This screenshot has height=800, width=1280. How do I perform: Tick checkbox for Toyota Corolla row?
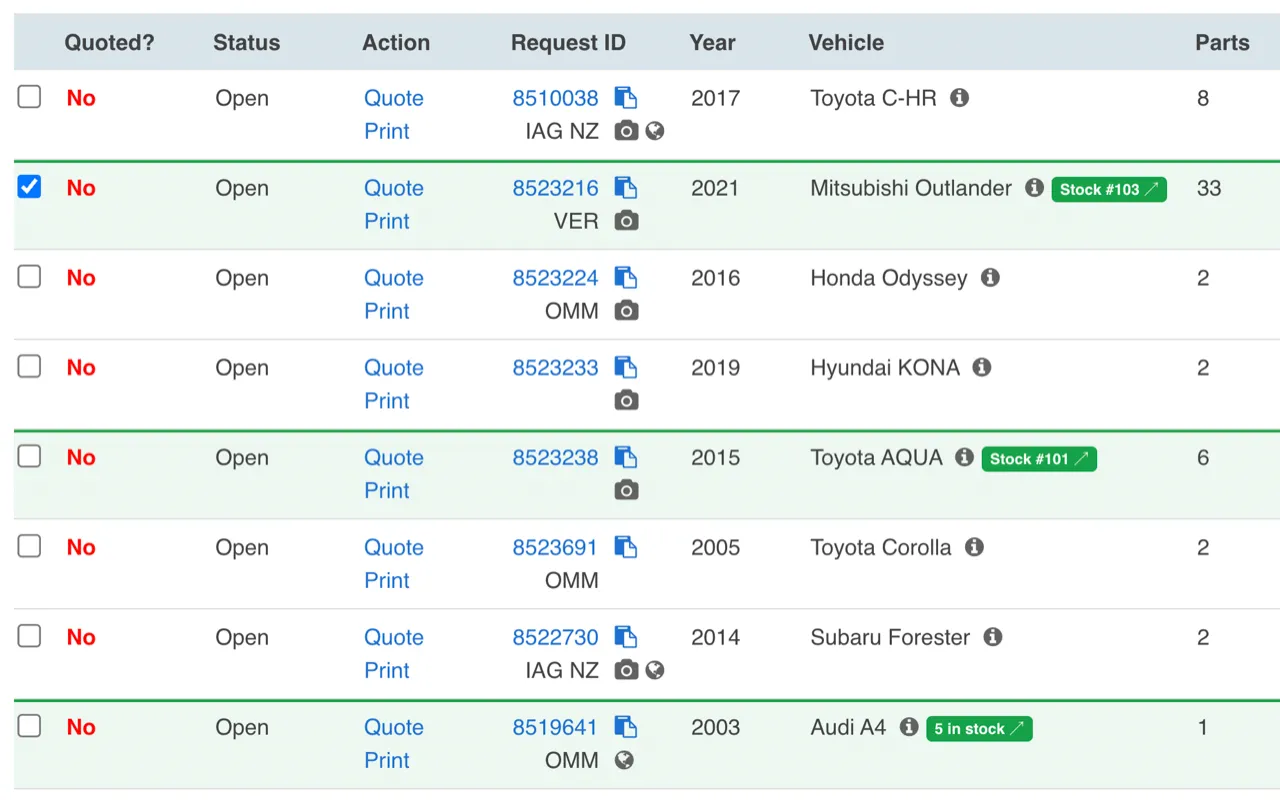click(x=30, y=546)
